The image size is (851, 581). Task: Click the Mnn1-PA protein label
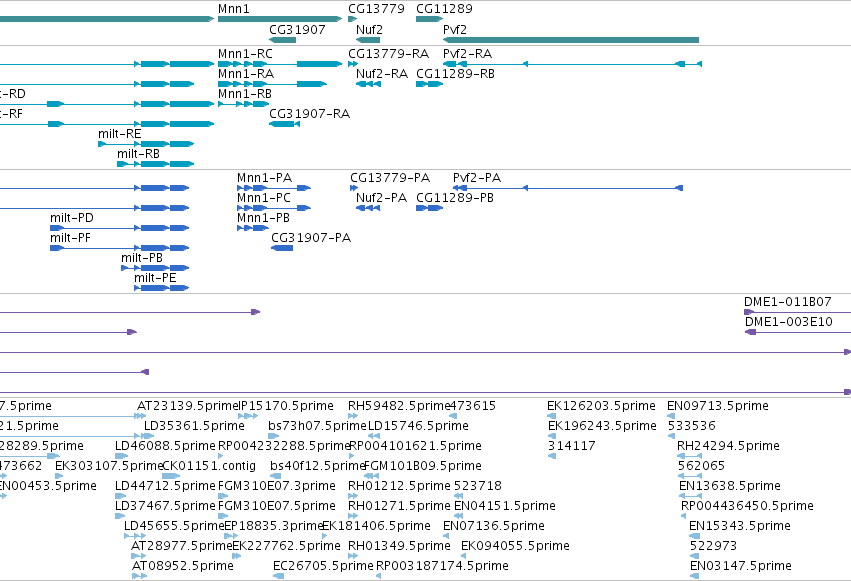264,178
